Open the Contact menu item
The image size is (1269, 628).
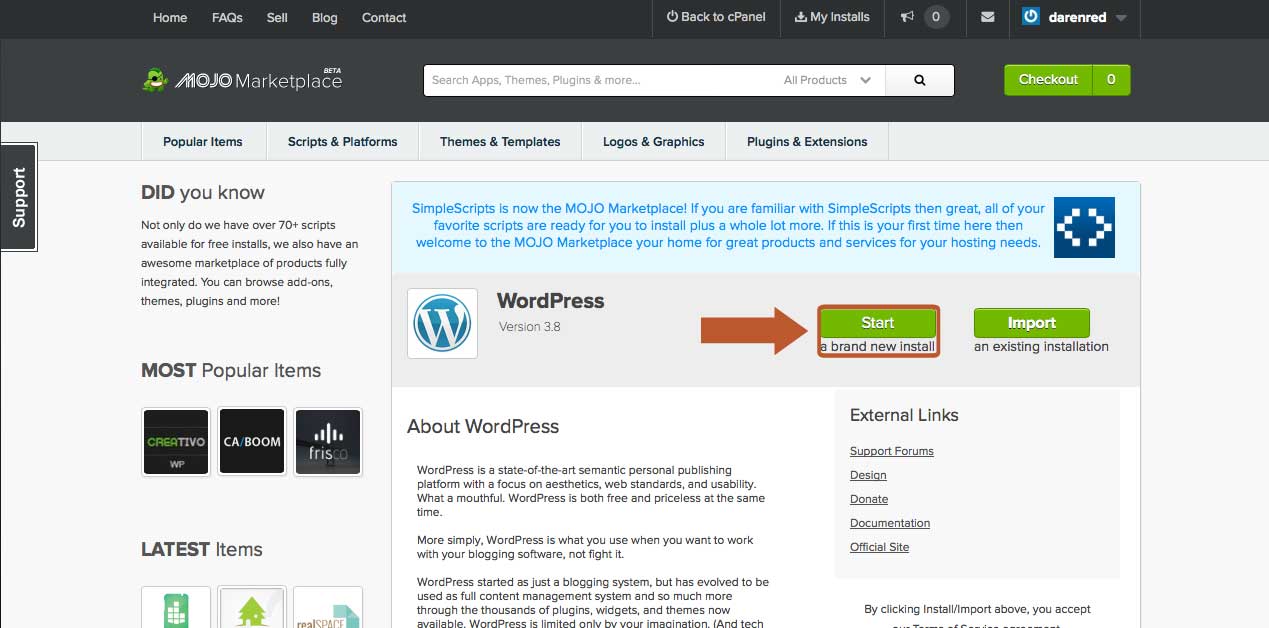coord(384,18)
